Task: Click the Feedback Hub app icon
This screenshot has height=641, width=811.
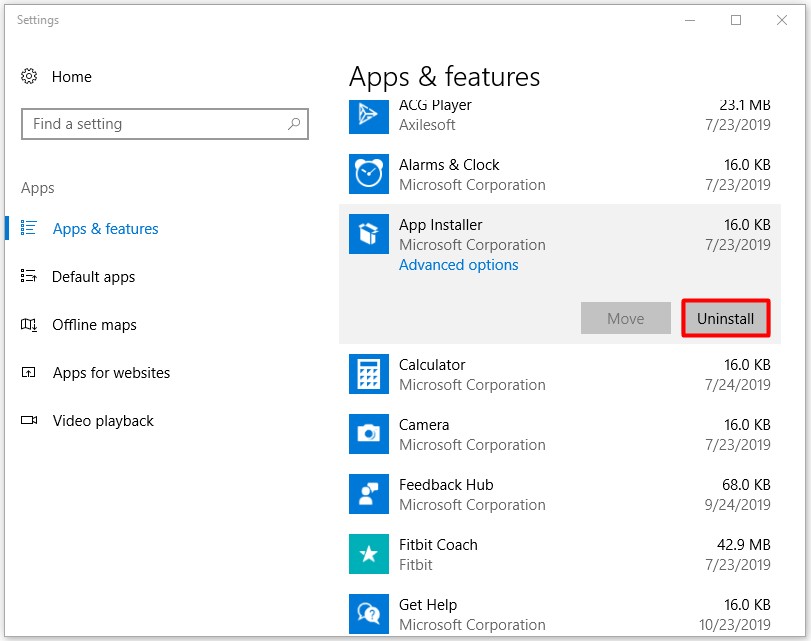Action: [x=369, y=494]
